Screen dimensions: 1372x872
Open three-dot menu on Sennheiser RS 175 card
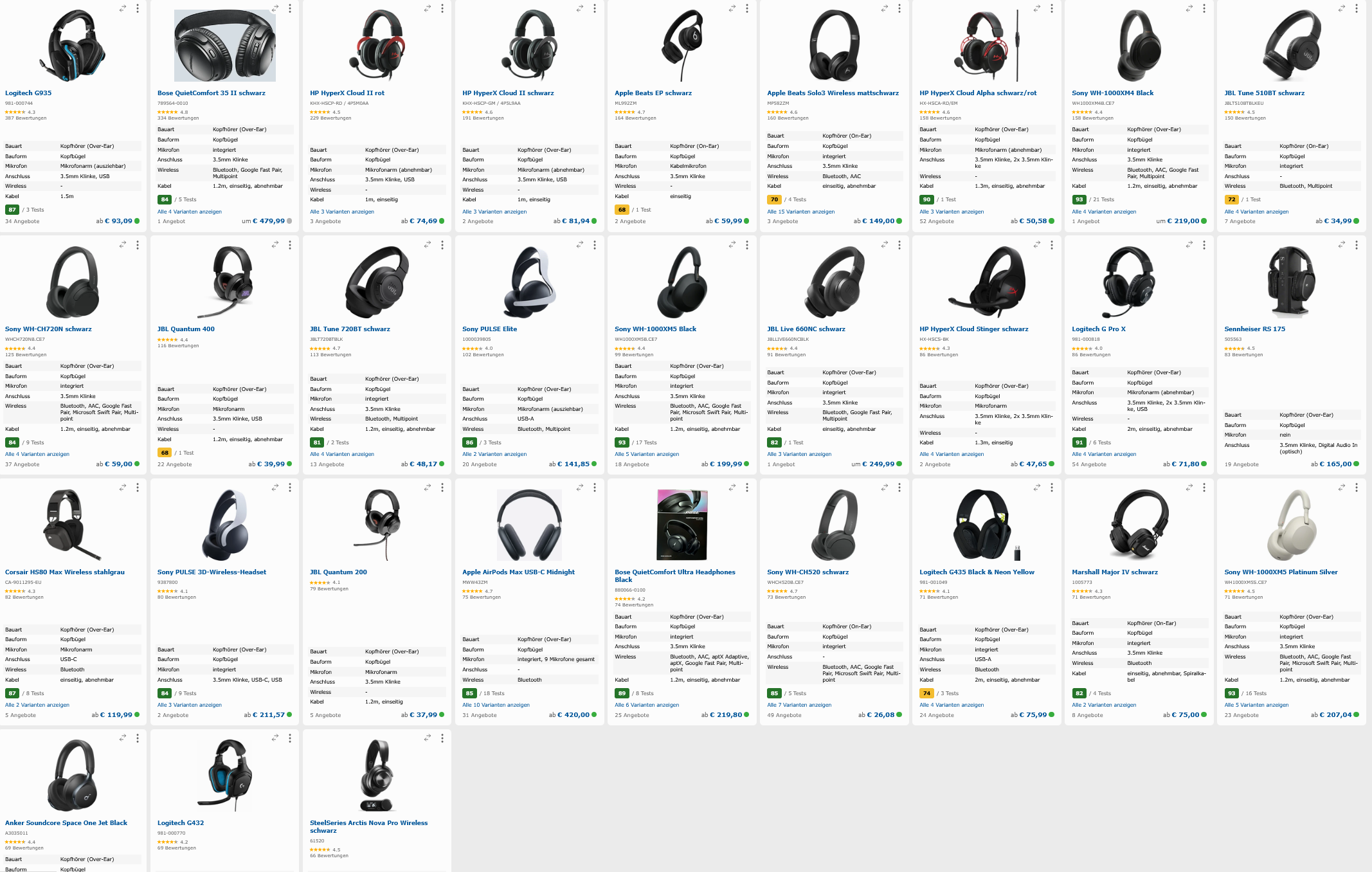point(1357,245)
